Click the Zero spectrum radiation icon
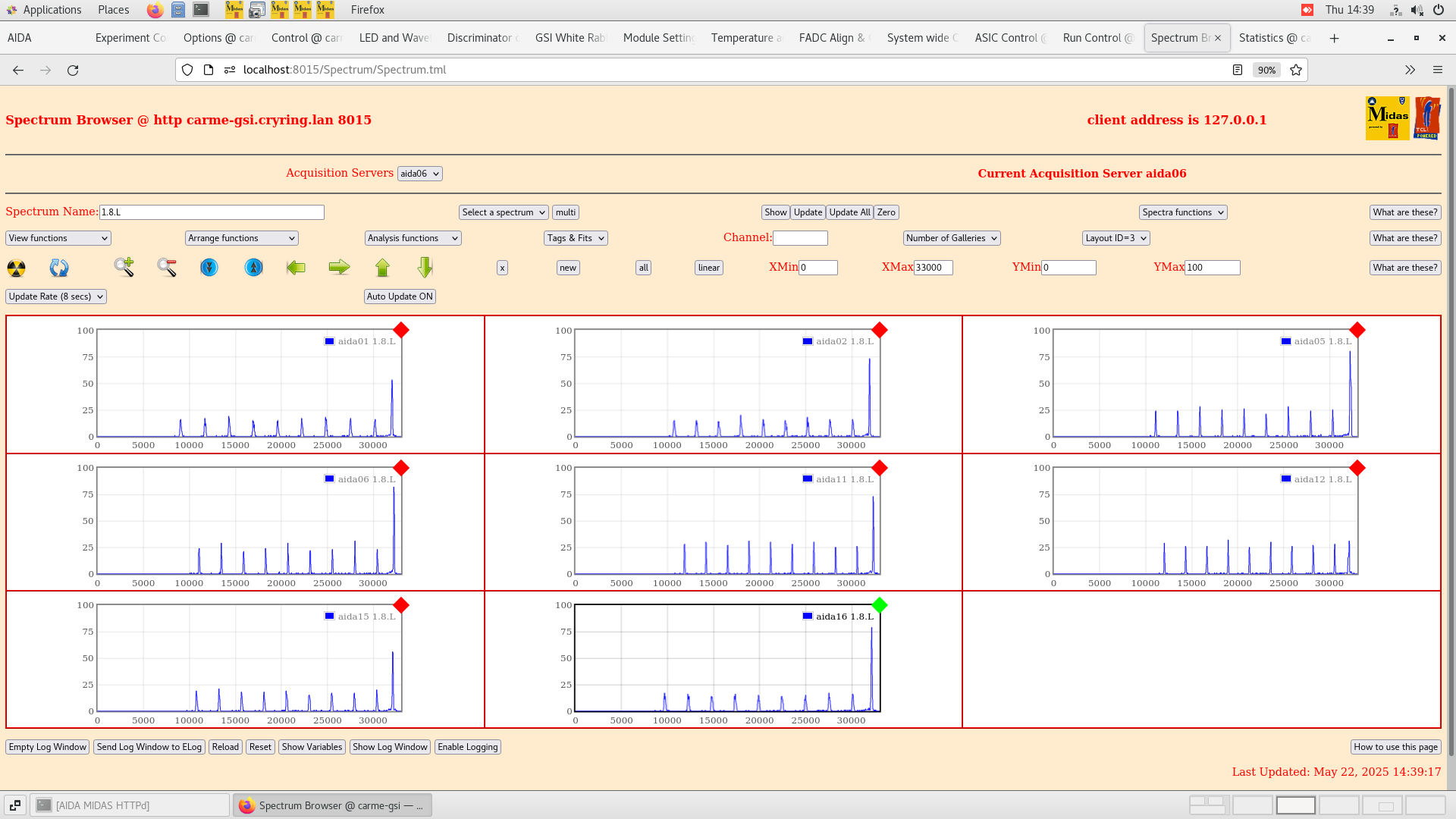 click(15, 268)
